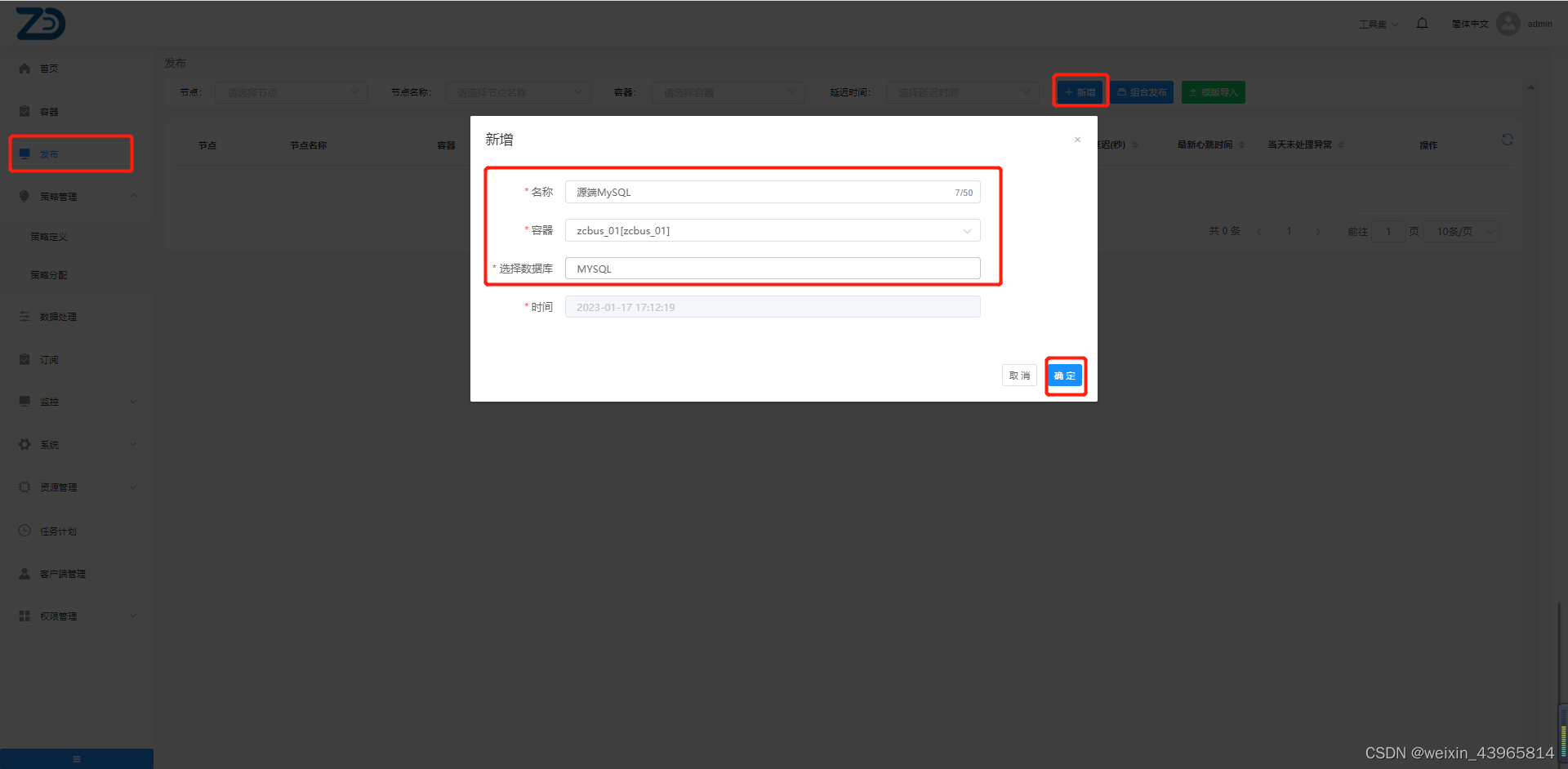
Task: Click the 名称 input field 源端MySQL
Action: point(773,192)
